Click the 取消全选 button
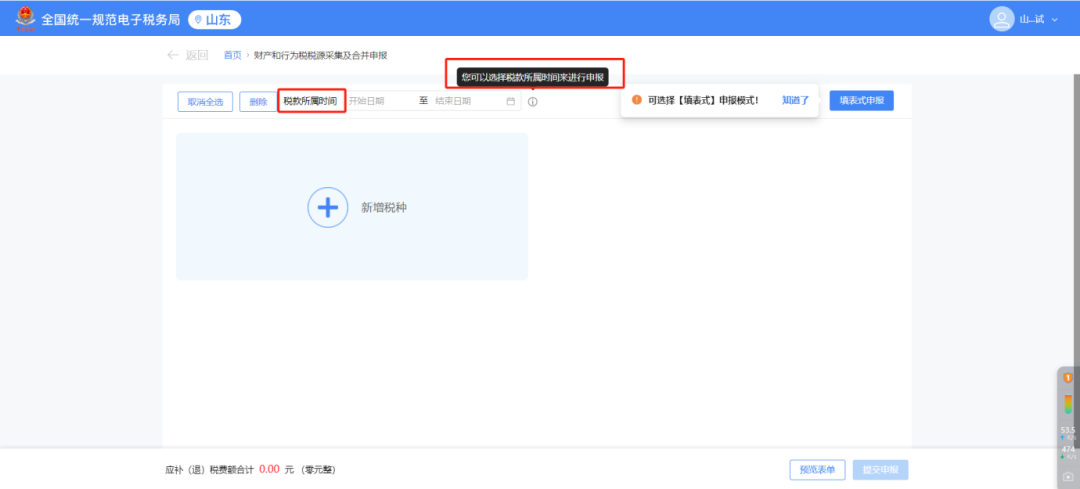This screenshot has height=489, width=1080. pos(205,101)
